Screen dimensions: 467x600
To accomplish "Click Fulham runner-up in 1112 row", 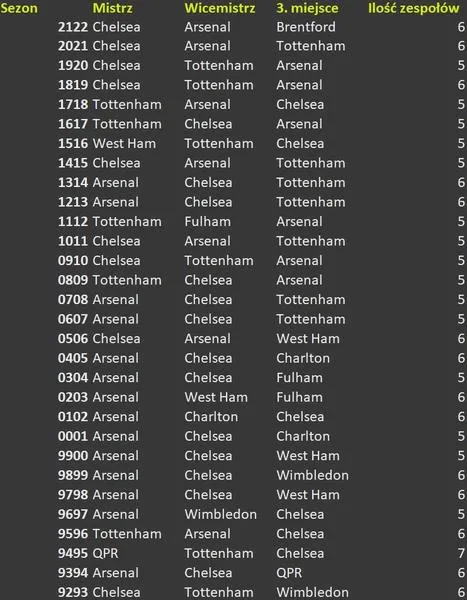I will tap(207, 222).
